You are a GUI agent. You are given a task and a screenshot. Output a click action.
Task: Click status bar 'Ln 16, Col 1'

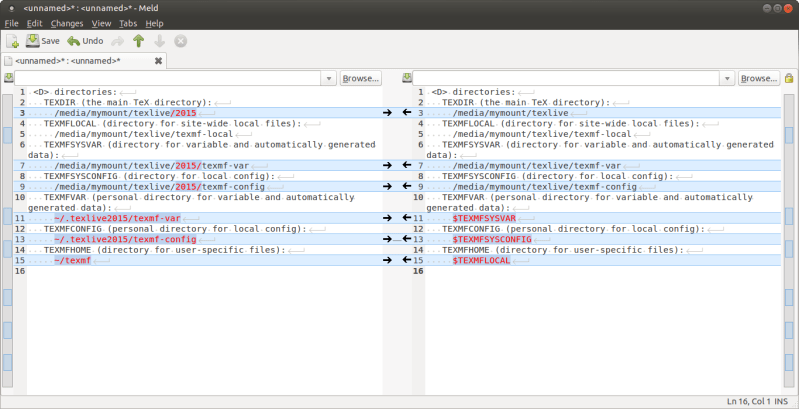(x=749, y=402)
